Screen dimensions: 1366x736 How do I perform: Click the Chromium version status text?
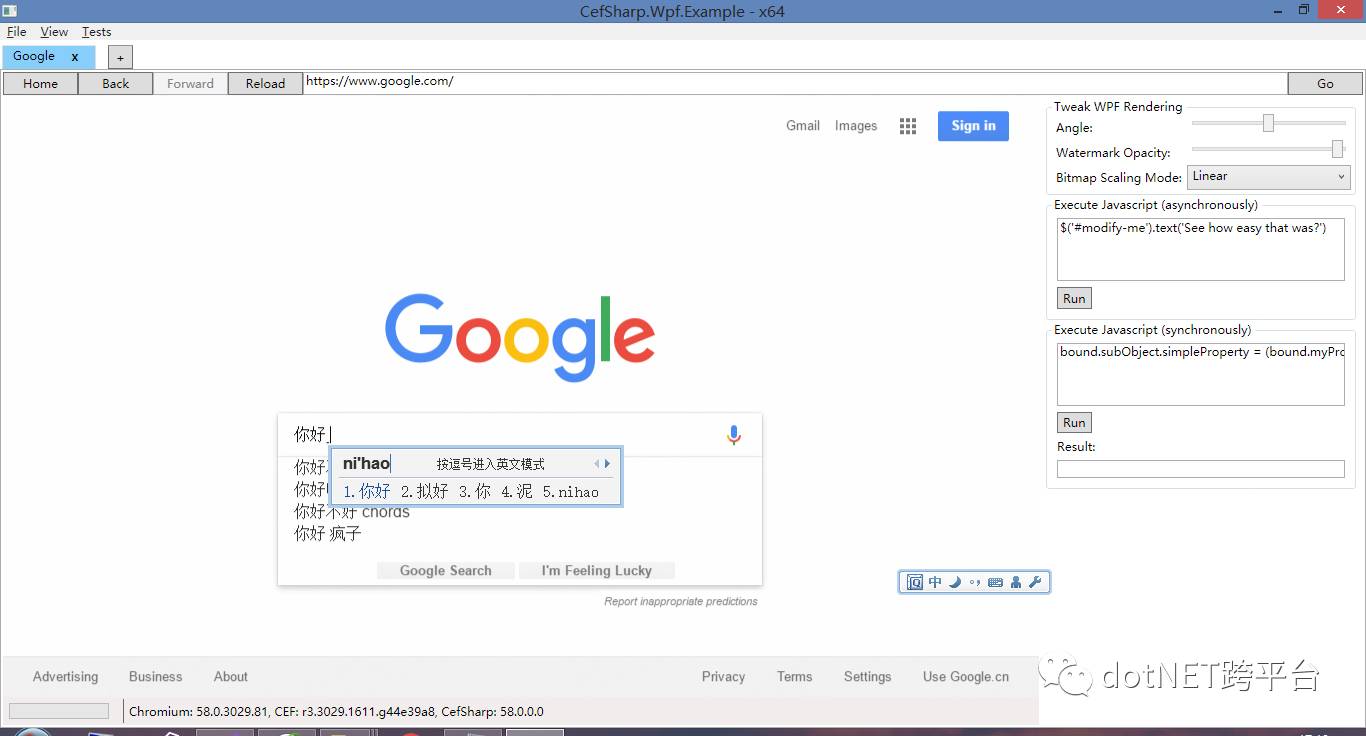[x=337, y=712]
